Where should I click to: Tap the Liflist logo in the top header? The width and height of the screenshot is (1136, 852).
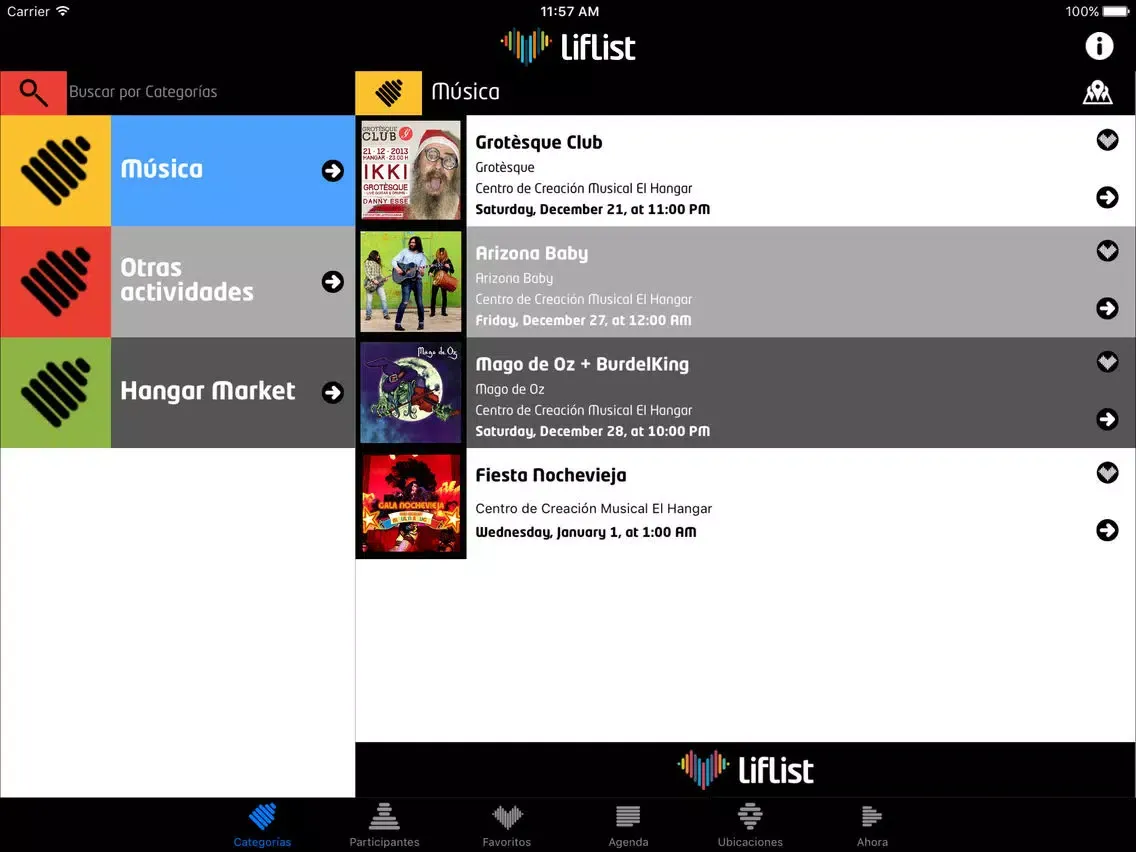pos(568,46)
